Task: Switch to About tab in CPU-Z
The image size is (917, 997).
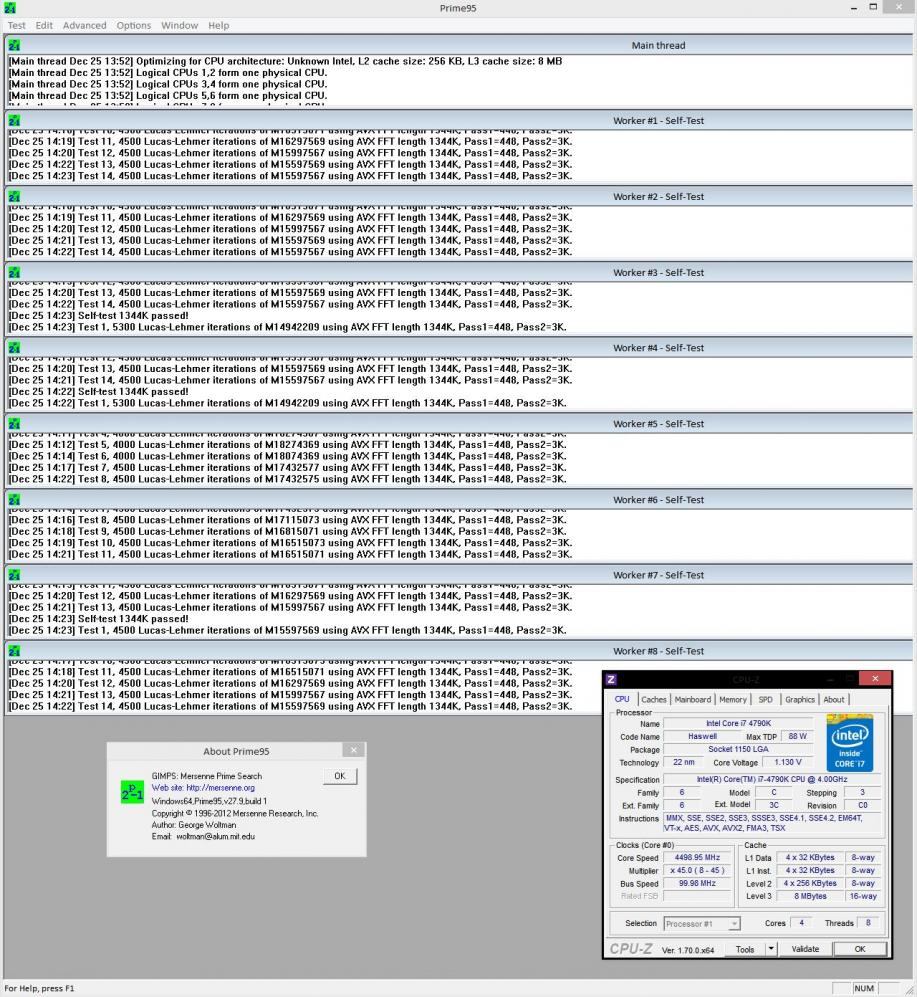Action: click(834, 699)
